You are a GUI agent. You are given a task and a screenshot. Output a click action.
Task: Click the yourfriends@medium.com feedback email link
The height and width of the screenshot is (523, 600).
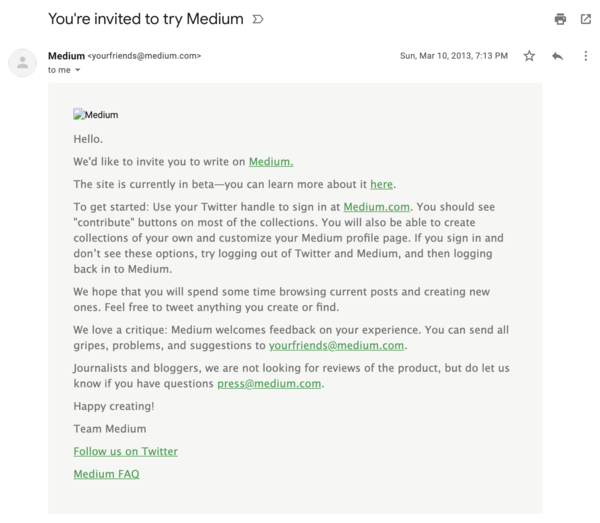click(336, 345)
